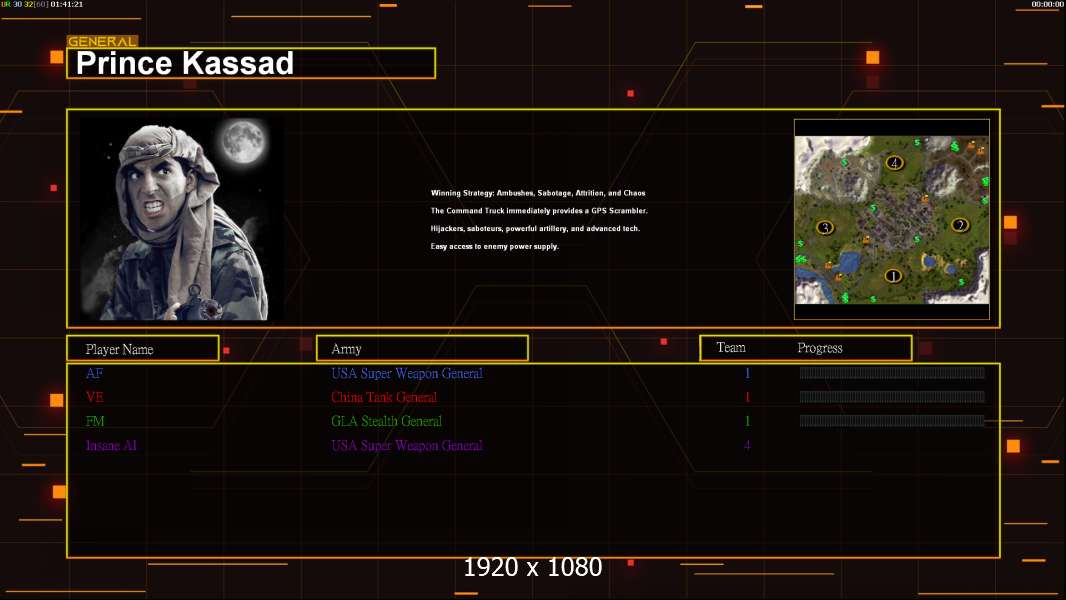The image size is (1066, 600).
Task: Click the 00:00:00 timer at top right
Action: pos(1047,4)
